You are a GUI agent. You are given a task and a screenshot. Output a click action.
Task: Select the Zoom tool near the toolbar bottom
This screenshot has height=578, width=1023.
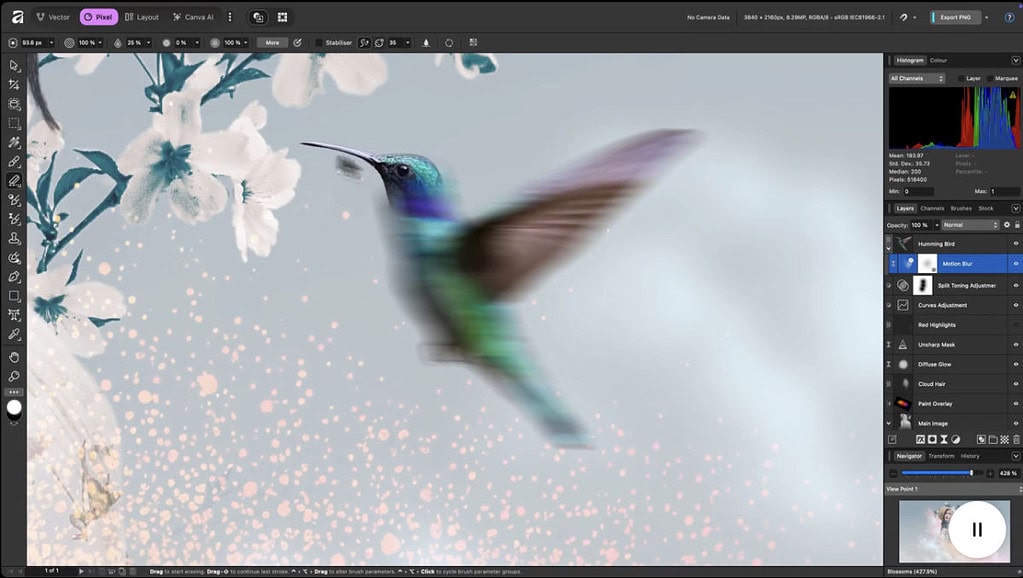pos(13,376)
